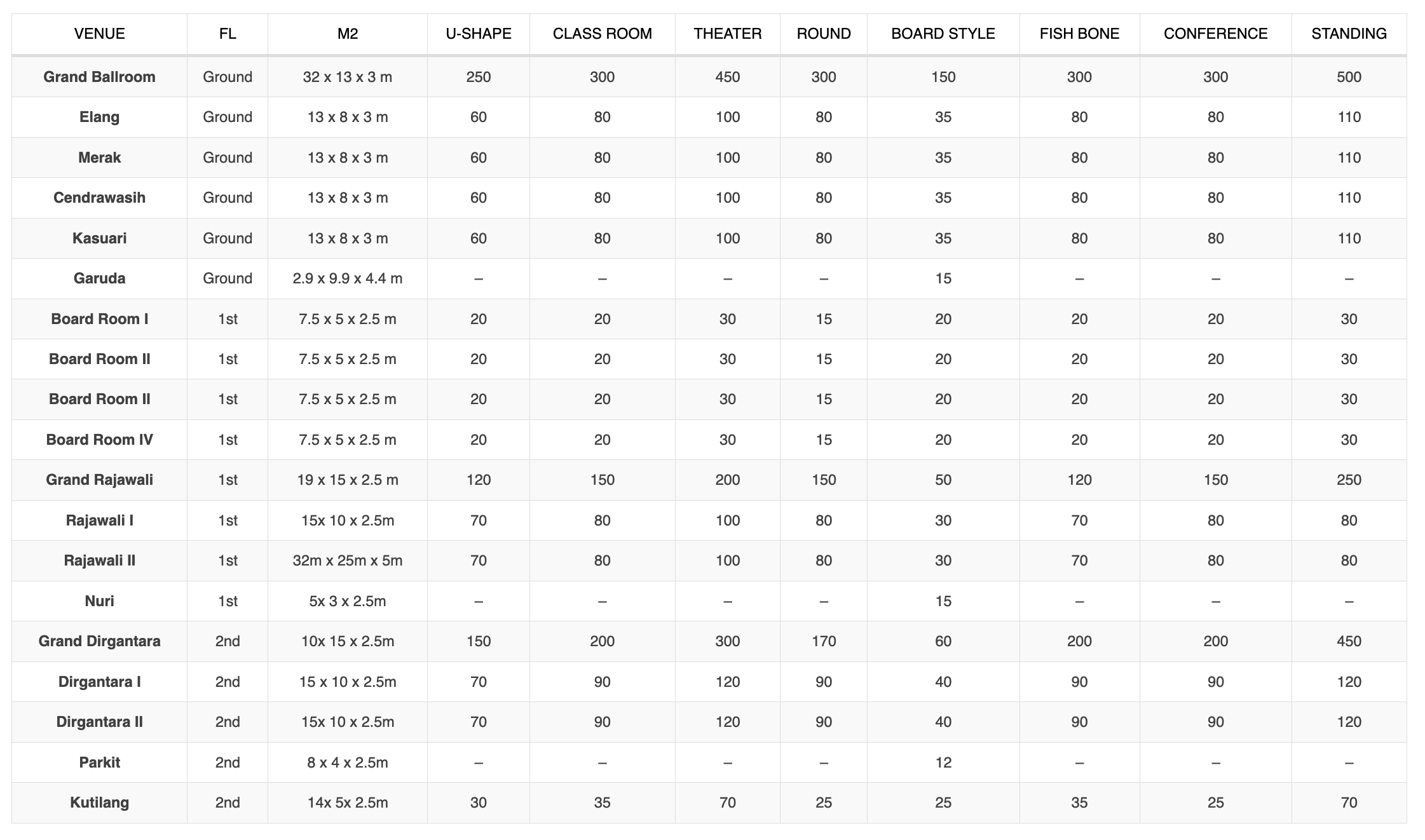Click the 32m x 25m x 5m dimension cell
The width and height of the screenshot is (1425, 840).
pyautogui.click(x=347, y=560)
